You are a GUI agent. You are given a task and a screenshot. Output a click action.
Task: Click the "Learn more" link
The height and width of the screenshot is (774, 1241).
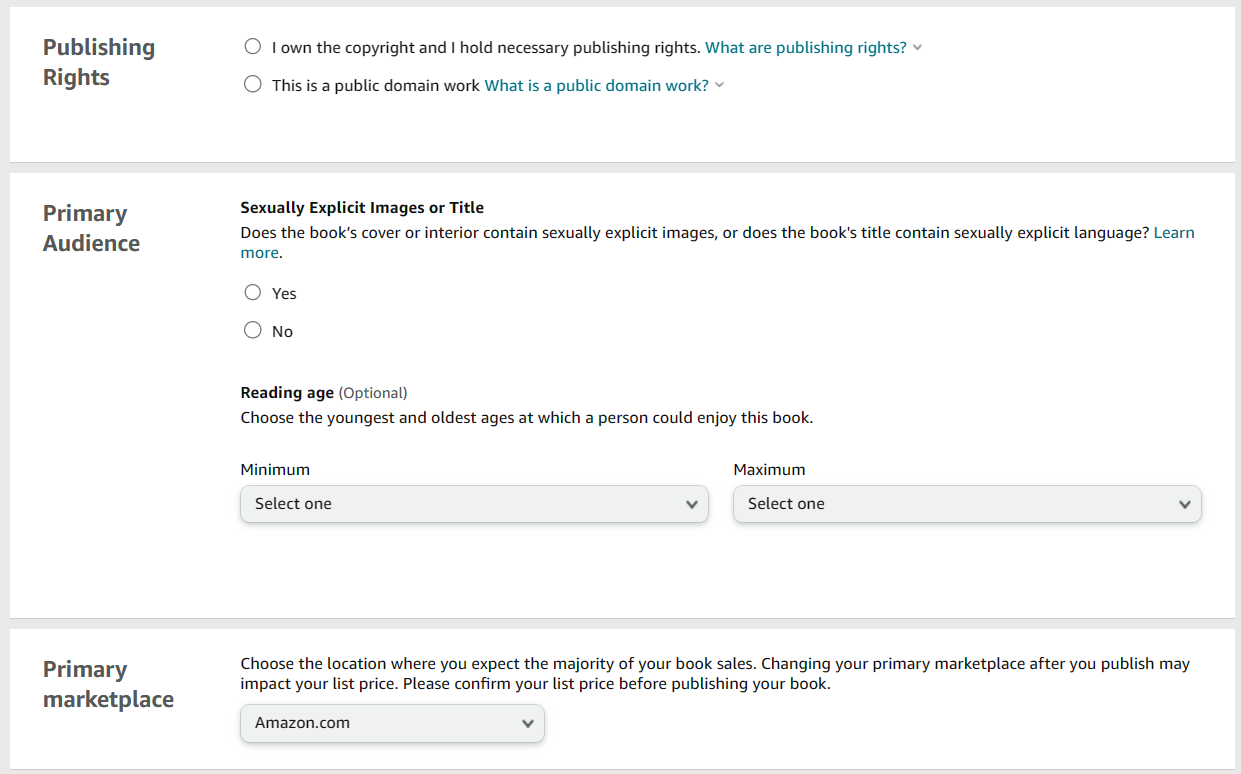pyautogui.click(x=1173, y=232)
